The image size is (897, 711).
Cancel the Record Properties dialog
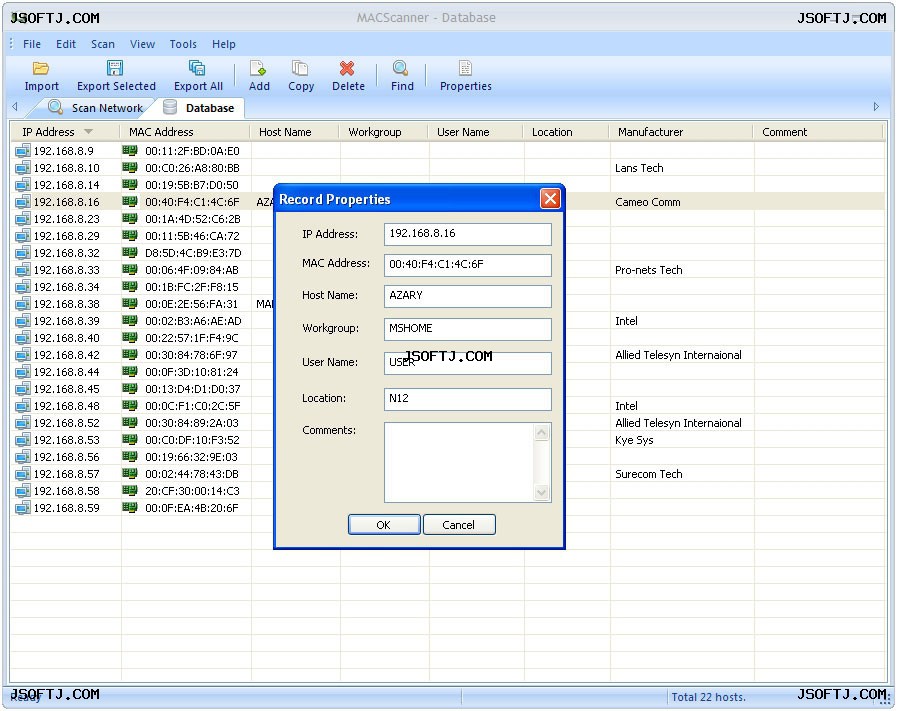coord(459,525)
